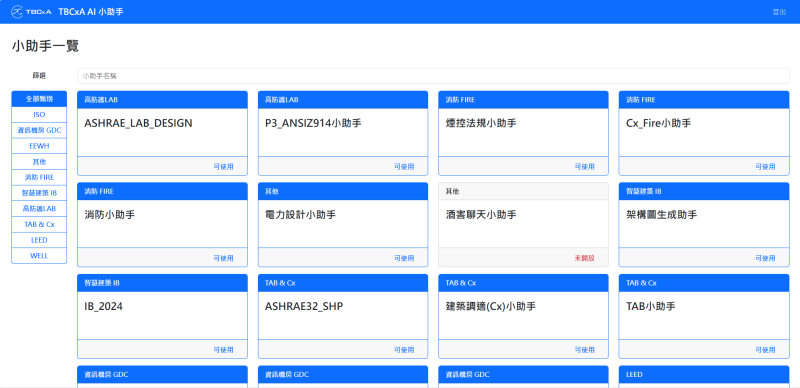Image resolution: width=800 pixels, height=388 pixels.
Task: Click 可使用 status on 建築調適(Cx)小助手 card
Action: point(585,350)
